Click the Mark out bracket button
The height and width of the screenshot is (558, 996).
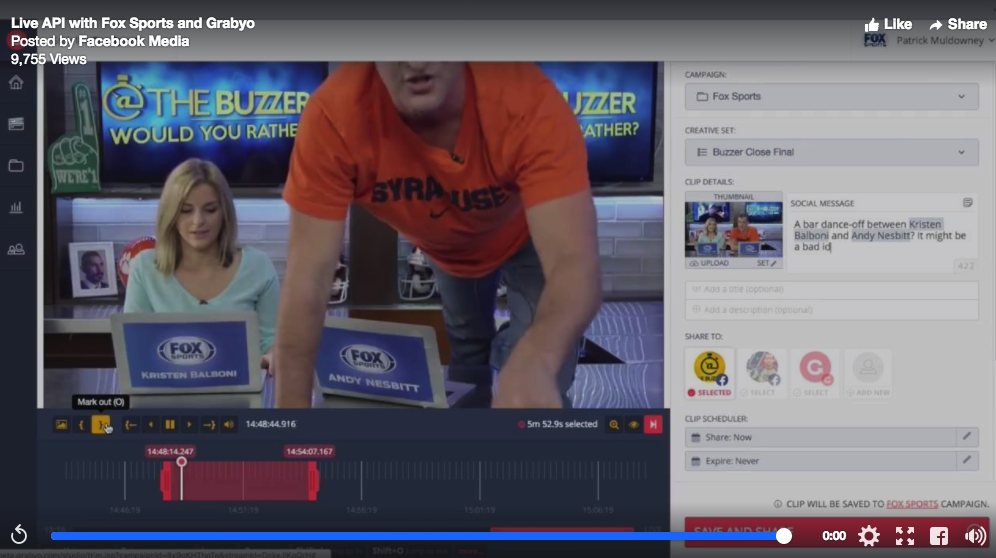pos(101,425)
